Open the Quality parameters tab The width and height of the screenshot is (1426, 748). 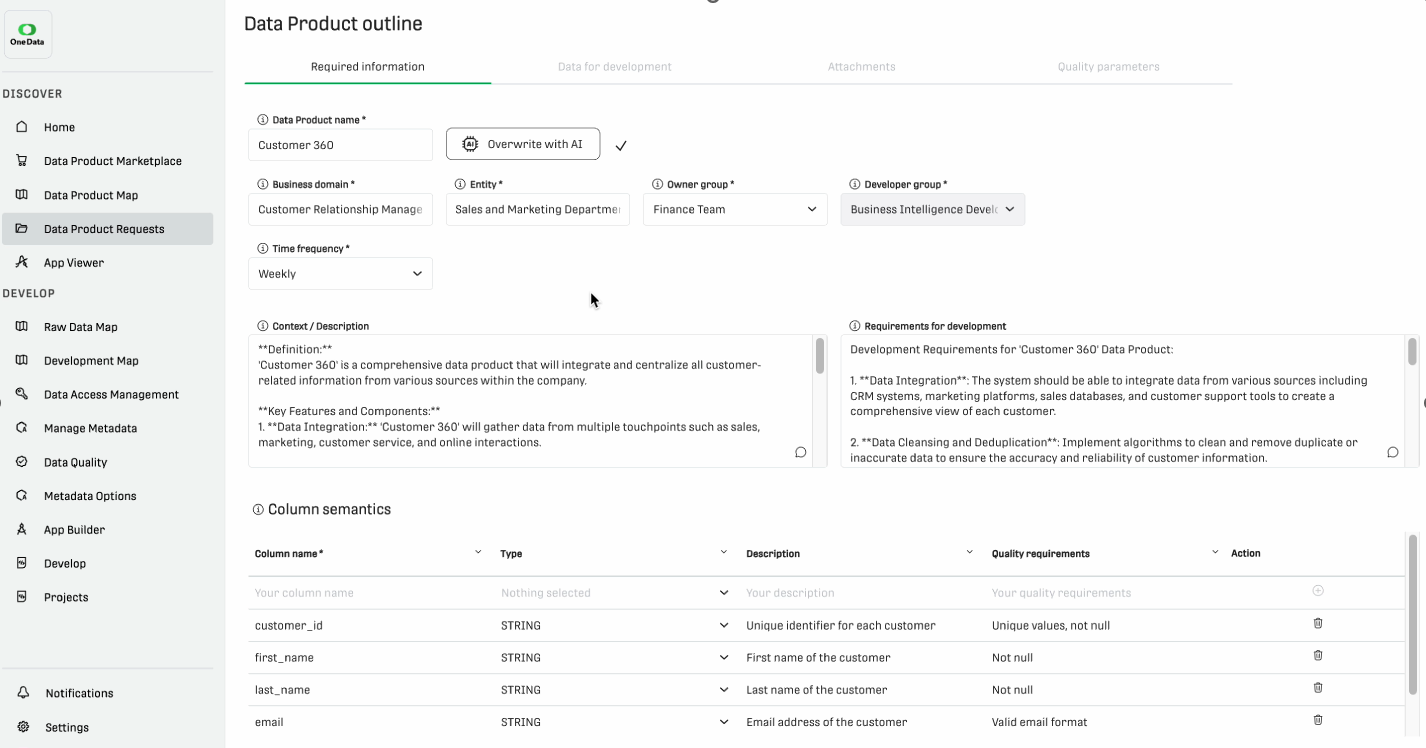(1108, 66)
